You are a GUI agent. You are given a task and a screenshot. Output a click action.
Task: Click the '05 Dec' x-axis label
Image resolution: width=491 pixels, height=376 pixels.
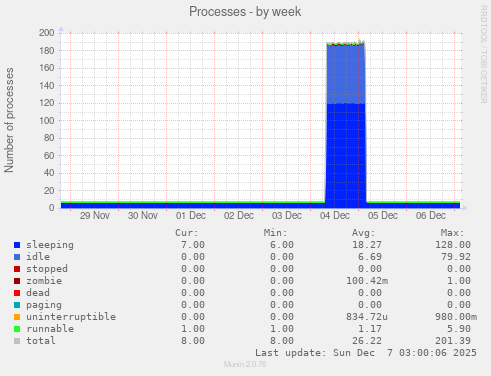point(383,216)
